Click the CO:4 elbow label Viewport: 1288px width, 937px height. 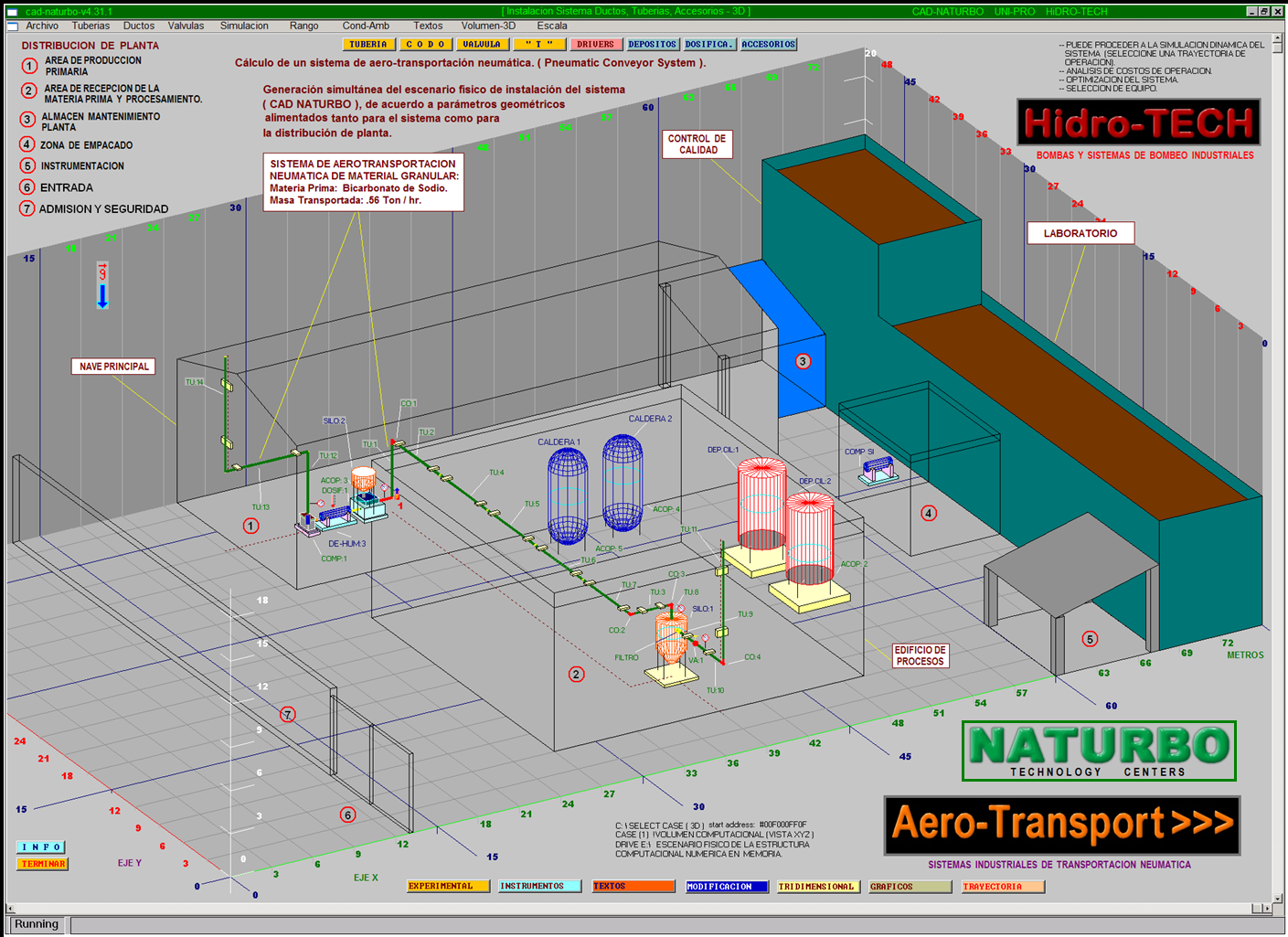coord(752,656)
